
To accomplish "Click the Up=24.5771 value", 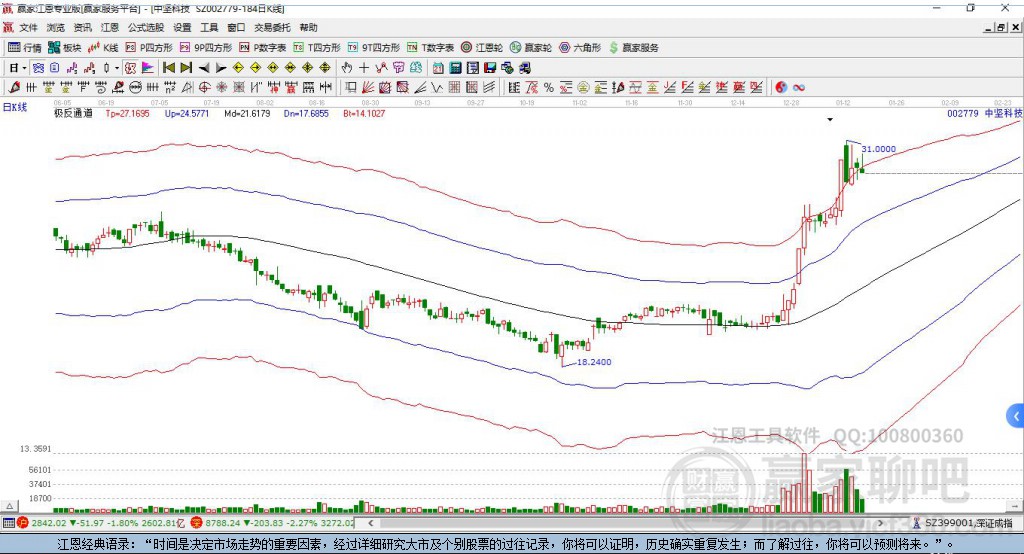I will [x=187, y=113].
